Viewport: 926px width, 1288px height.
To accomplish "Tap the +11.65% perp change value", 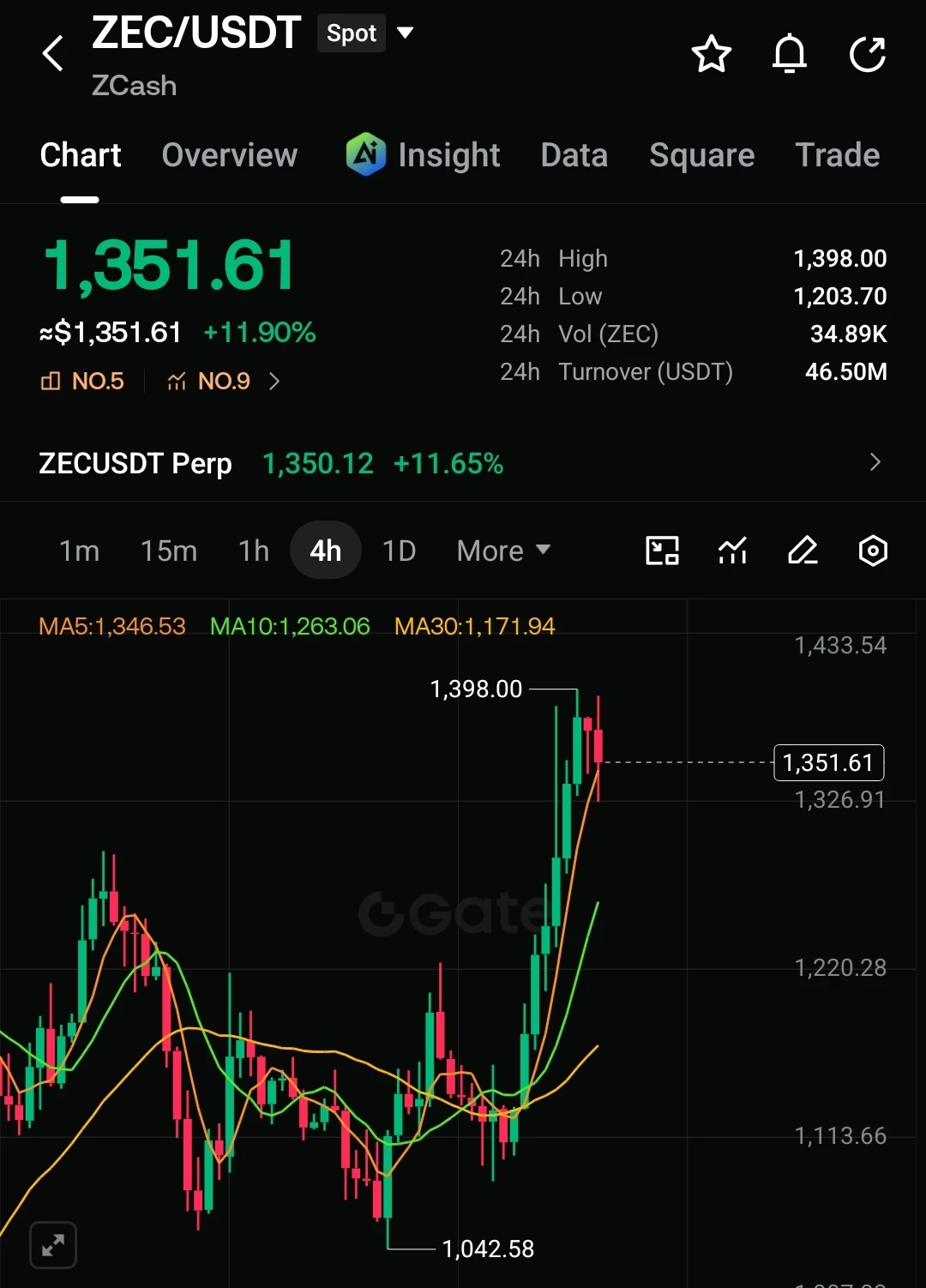I will coord(448,464).
